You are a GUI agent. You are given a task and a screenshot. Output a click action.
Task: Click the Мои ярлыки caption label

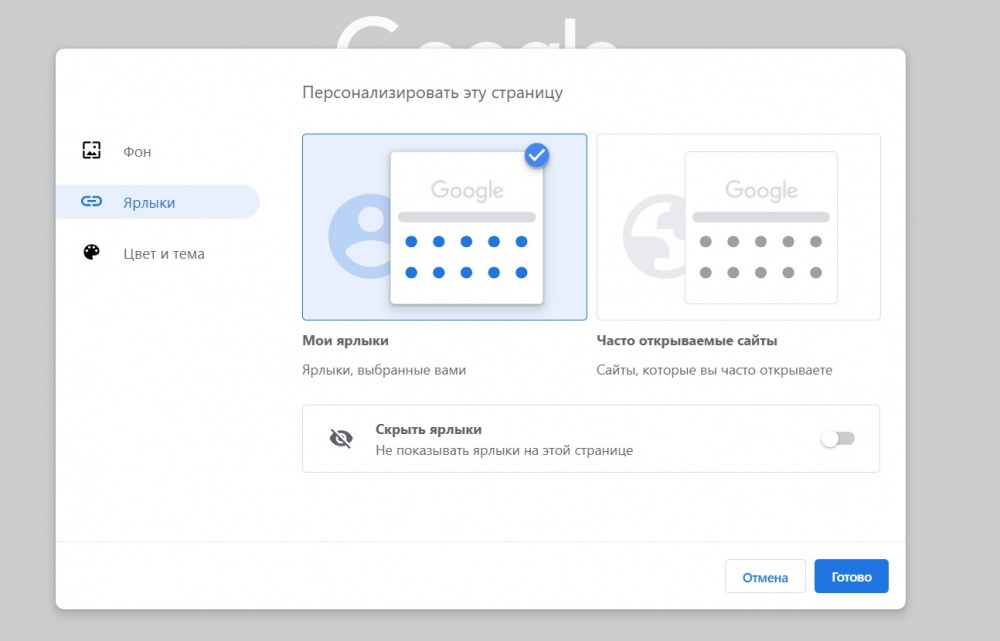345,340
